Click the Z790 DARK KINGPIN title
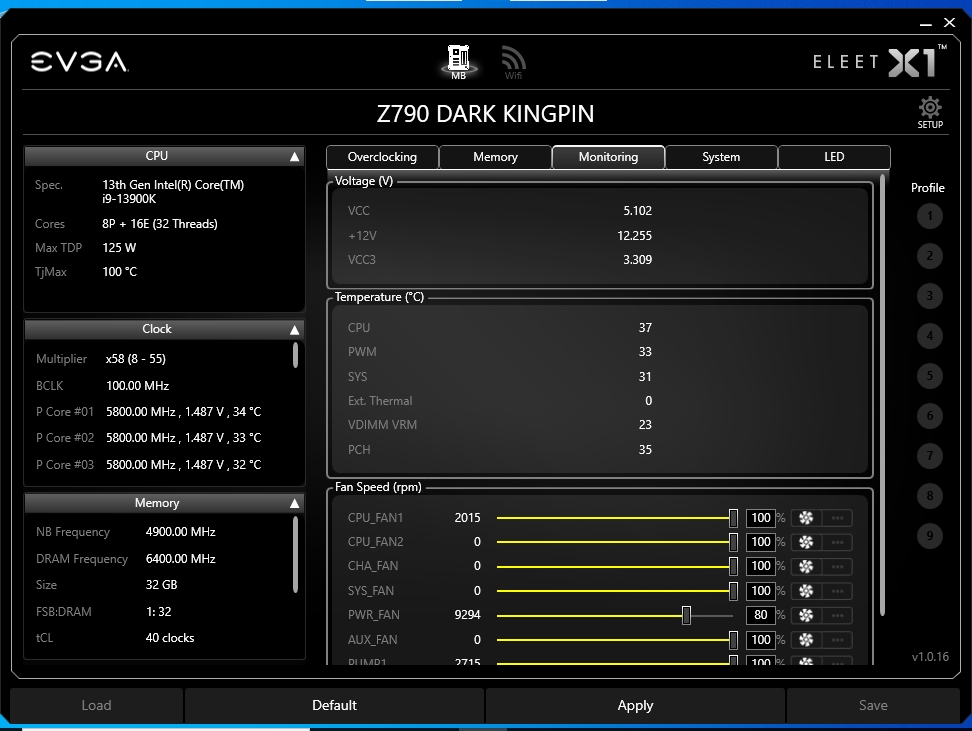Viewport: 972px width, 731px height. [485, 113]
